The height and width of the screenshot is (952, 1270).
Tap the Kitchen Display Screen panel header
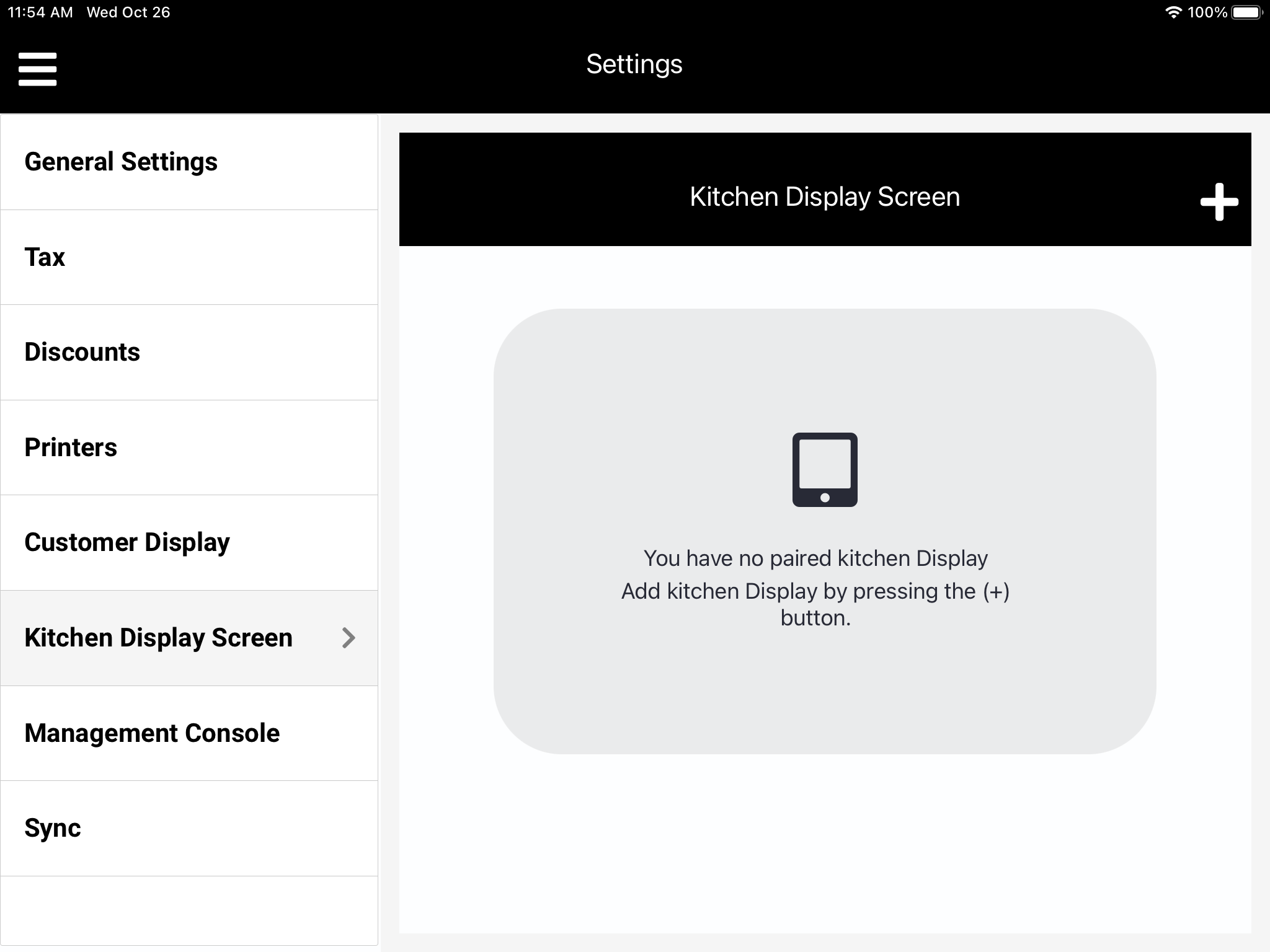(825, 196)
